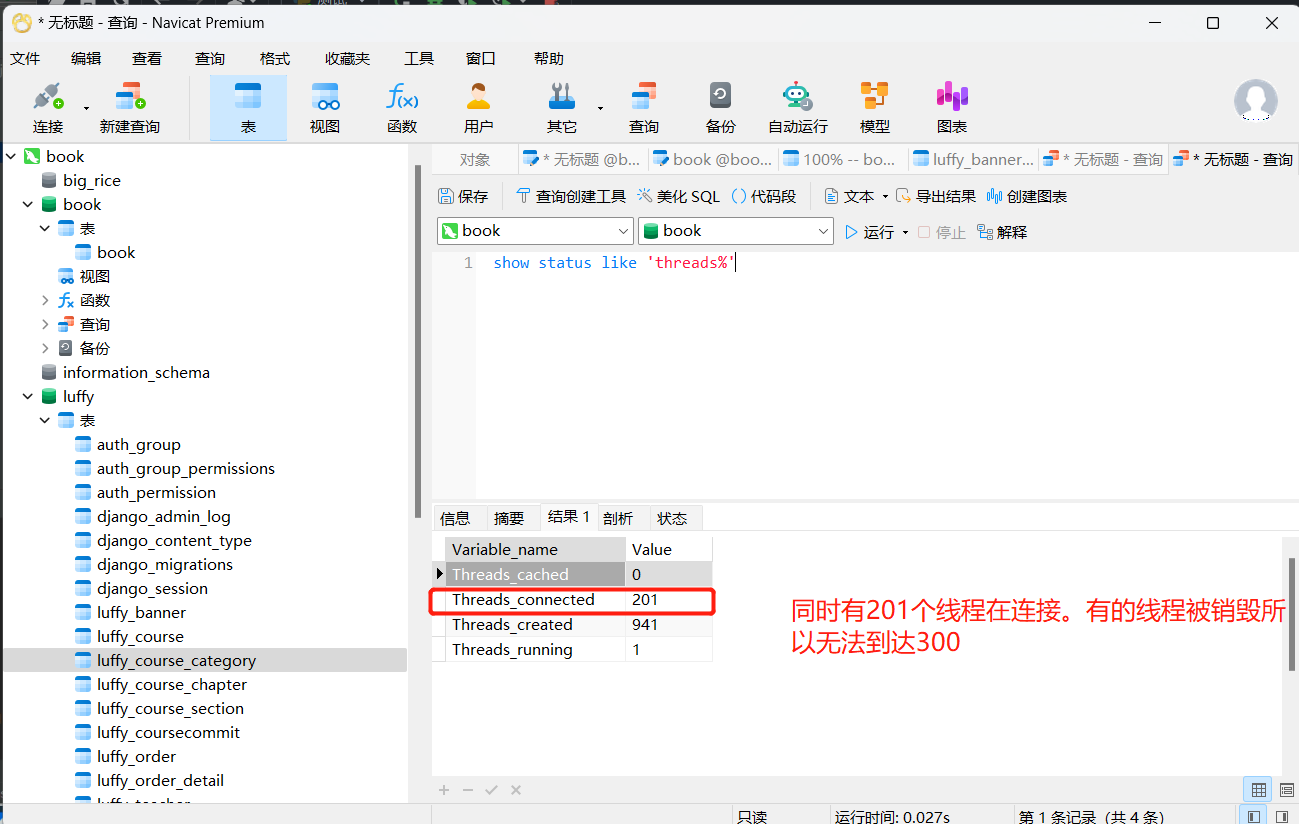The image size is (1299, 824).
Task: Click the add record plus icon below results
Action: [444, 790]
